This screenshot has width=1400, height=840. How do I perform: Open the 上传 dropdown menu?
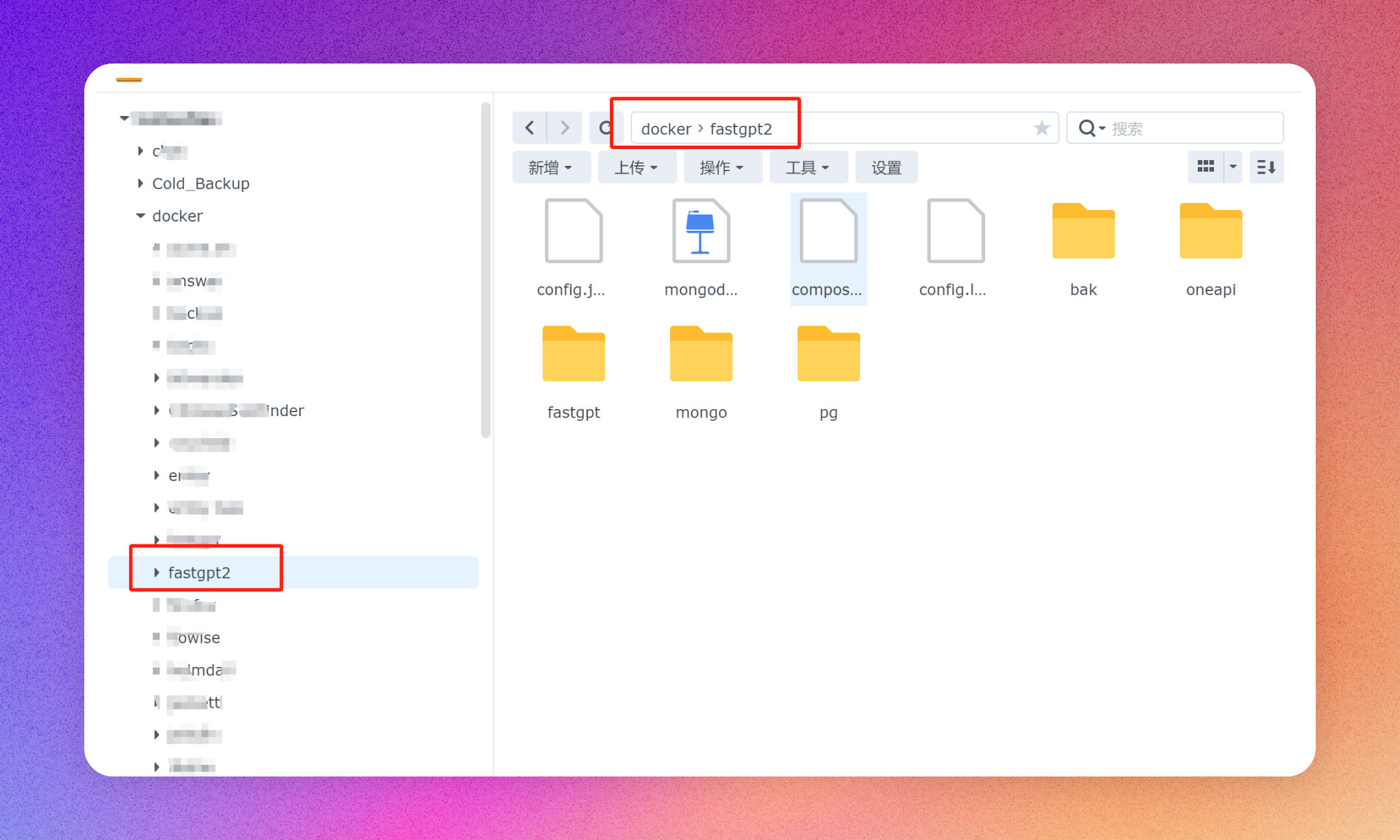coord(637,167)
